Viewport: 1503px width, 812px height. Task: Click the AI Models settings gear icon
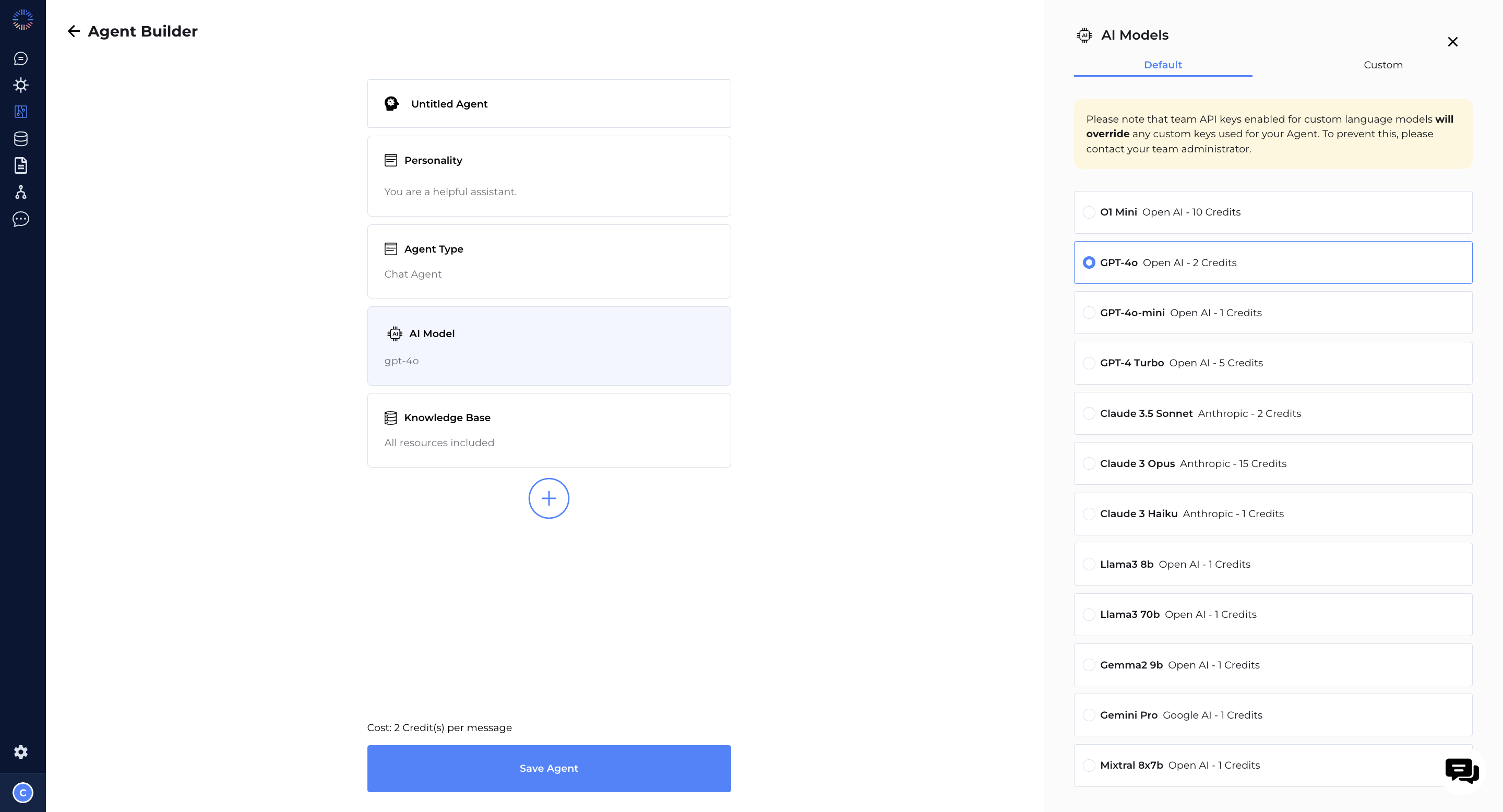point(1085,35)
